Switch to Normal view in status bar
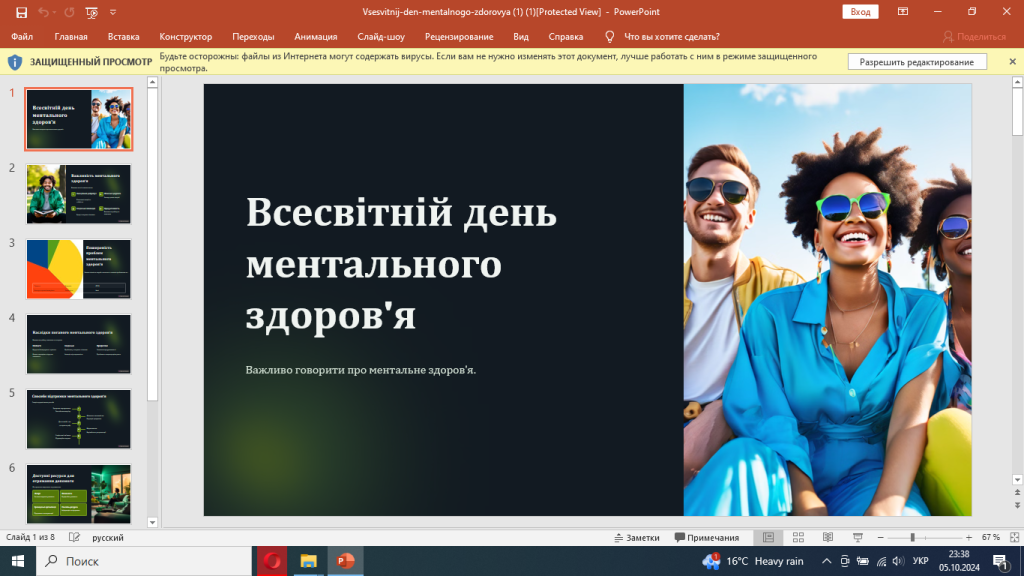 (x=768, y=536)
